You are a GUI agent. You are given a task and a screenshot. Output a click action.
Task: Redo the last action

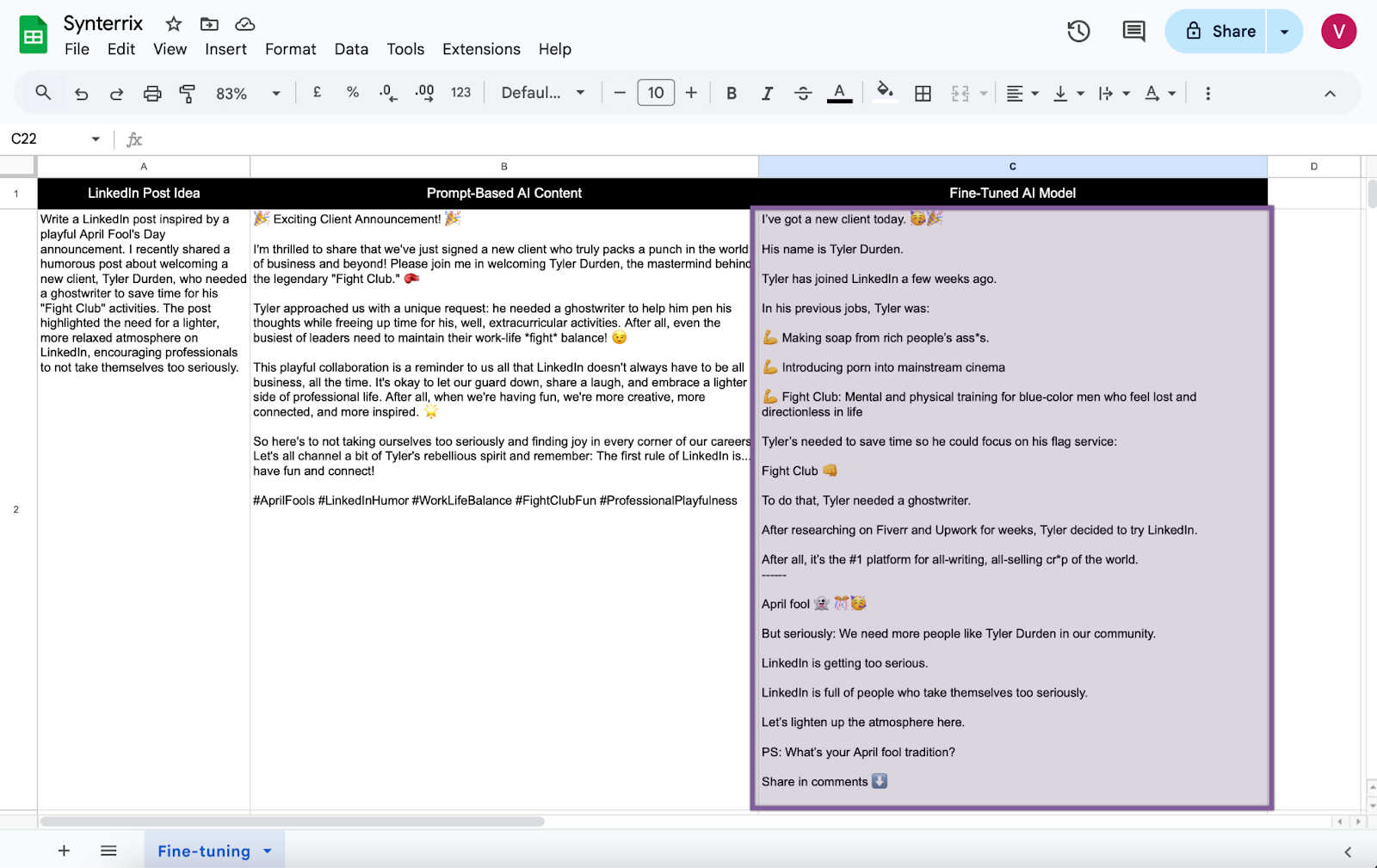116,93
